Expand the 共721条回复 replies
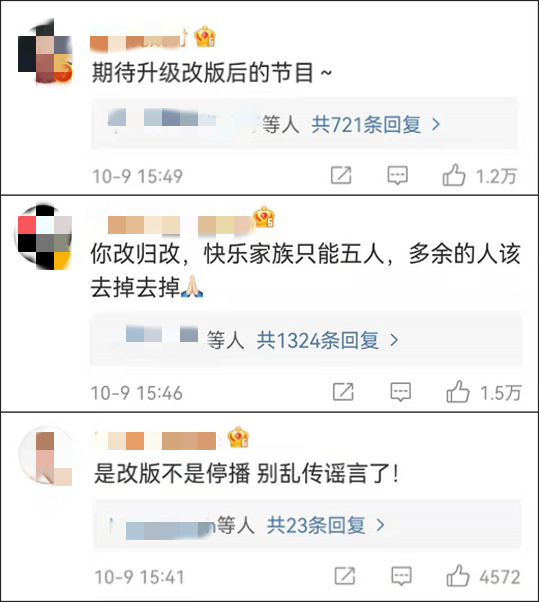539x602 pixels. point(375,125)
